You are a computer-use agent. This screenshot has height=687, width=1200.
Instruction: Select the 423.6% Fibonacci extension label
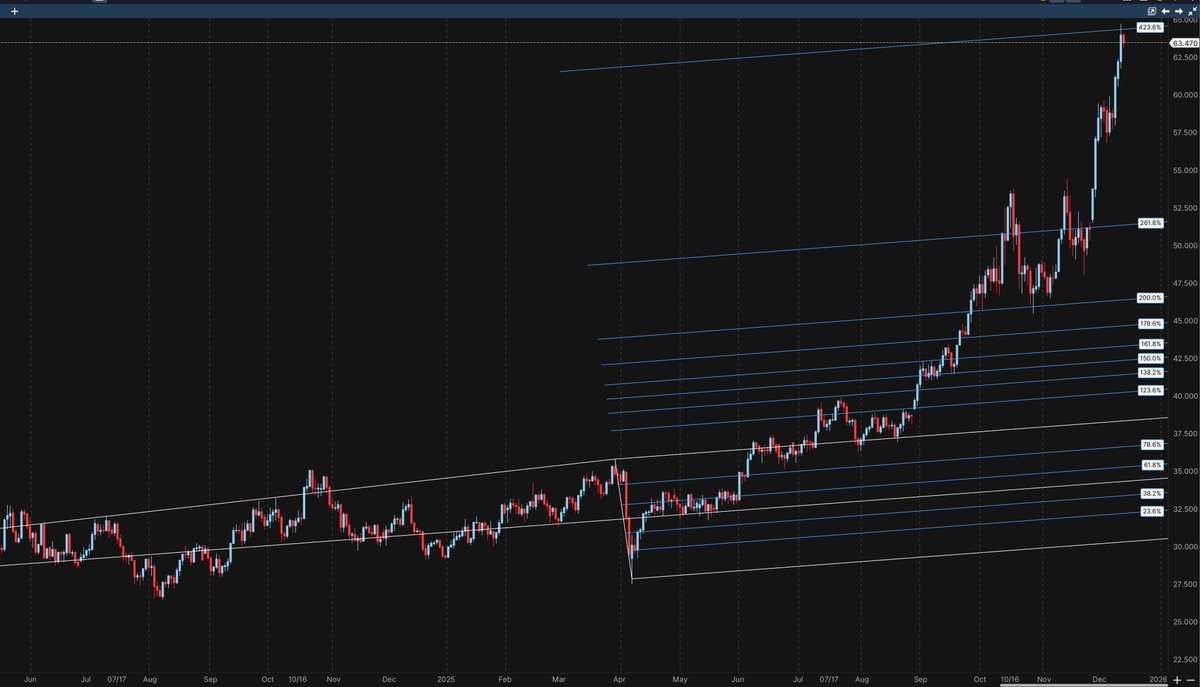click(x=1151, y=27)
